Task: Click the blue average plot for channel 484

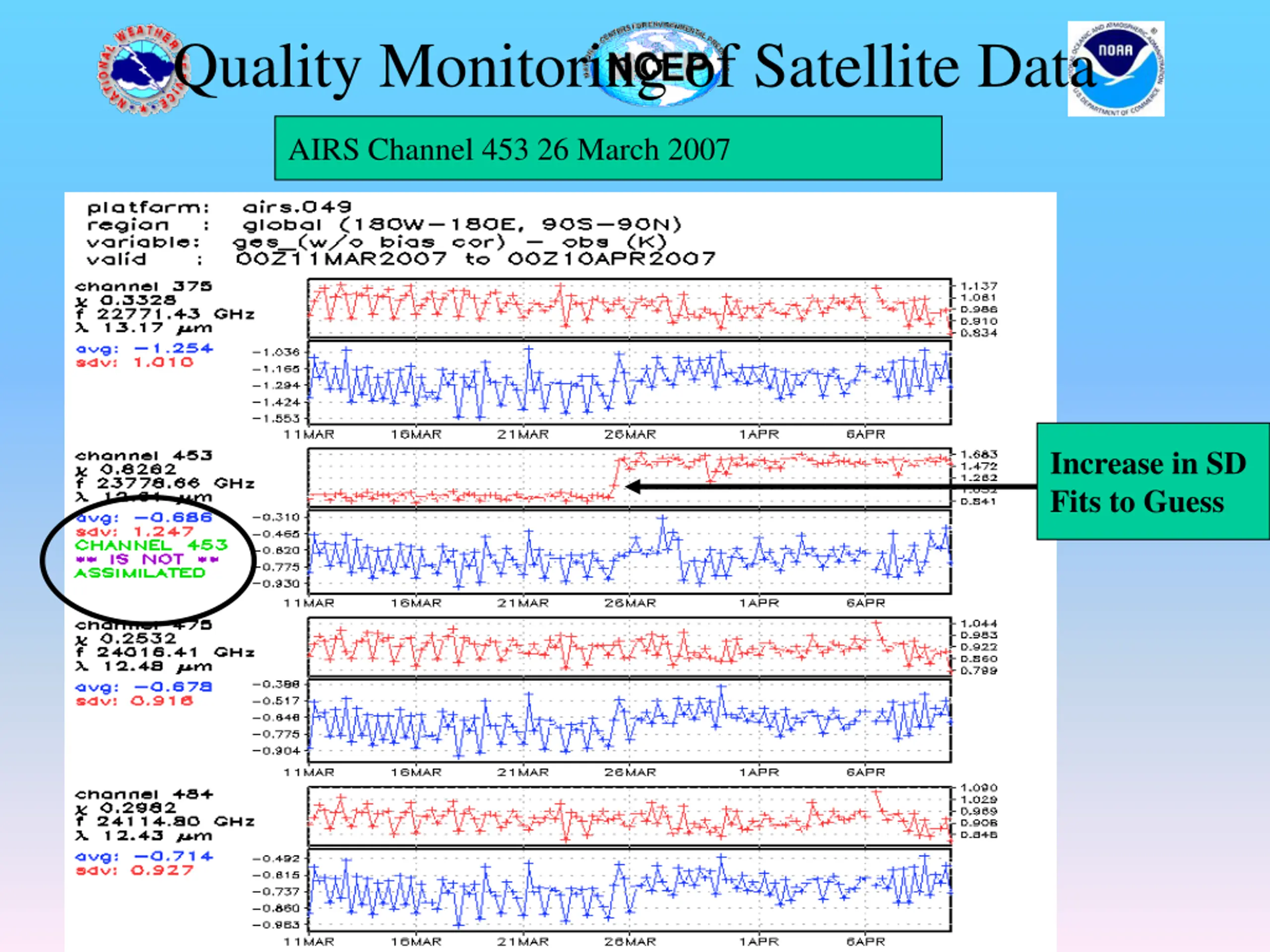Action: click(x=629, y=891)
